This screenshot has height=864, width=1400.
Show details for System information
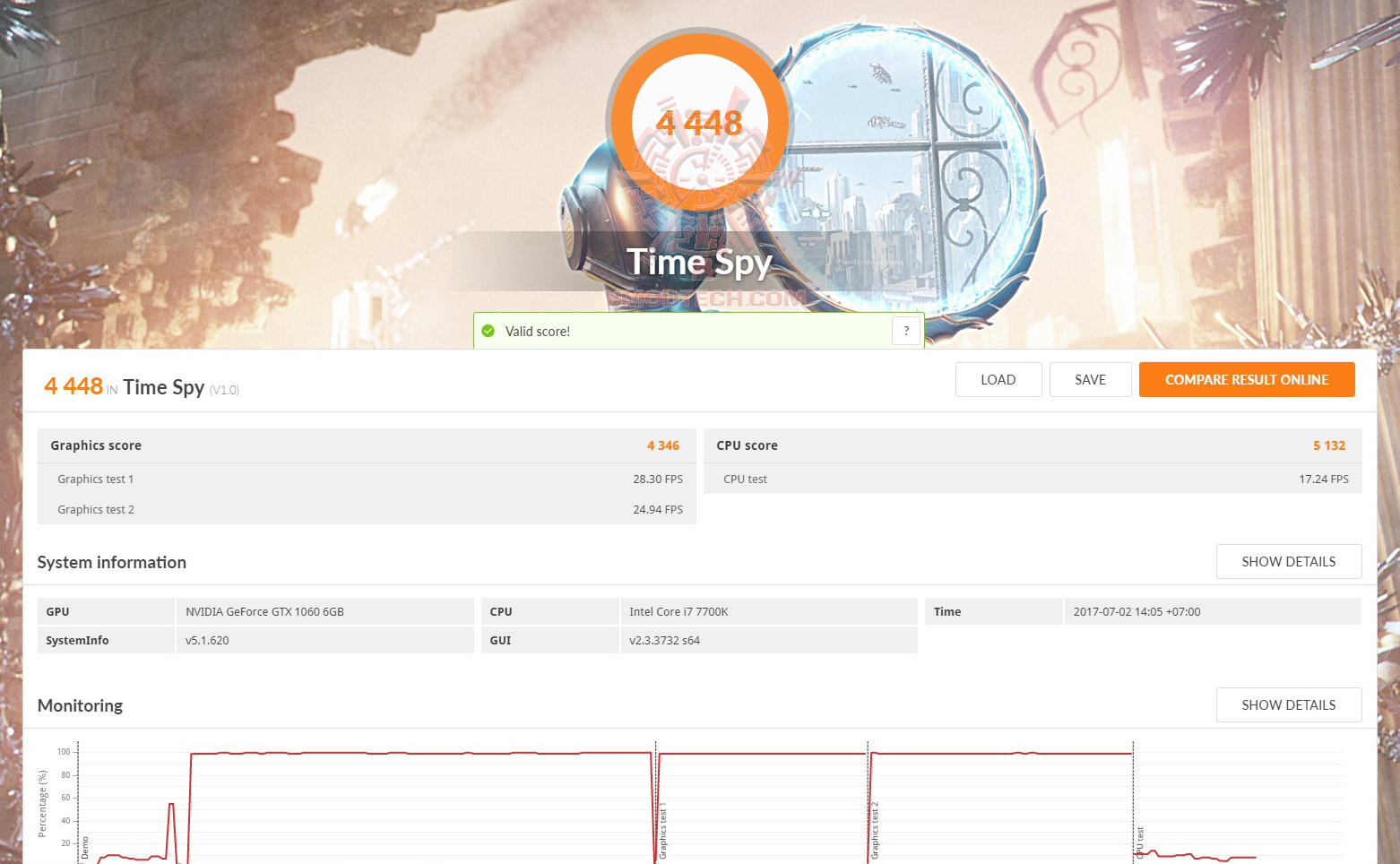1289,561
